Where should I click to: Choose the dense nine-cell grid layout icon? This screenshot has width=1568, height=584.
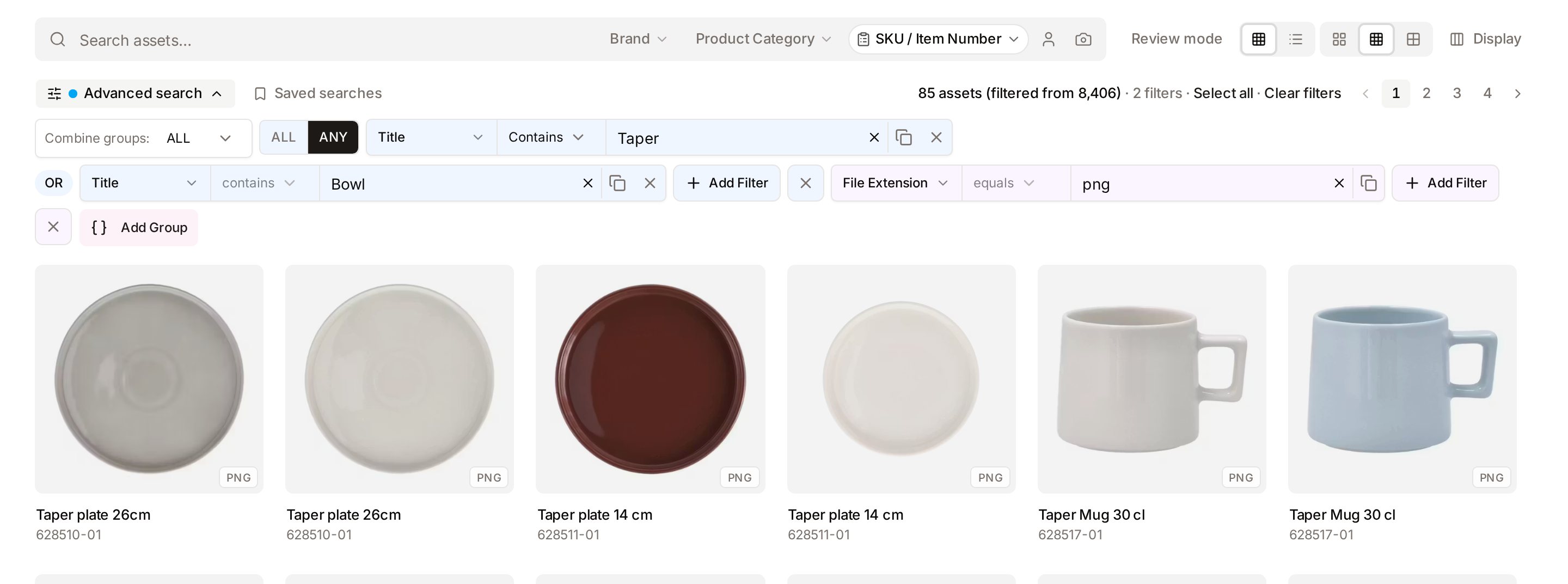point(1376,40)
